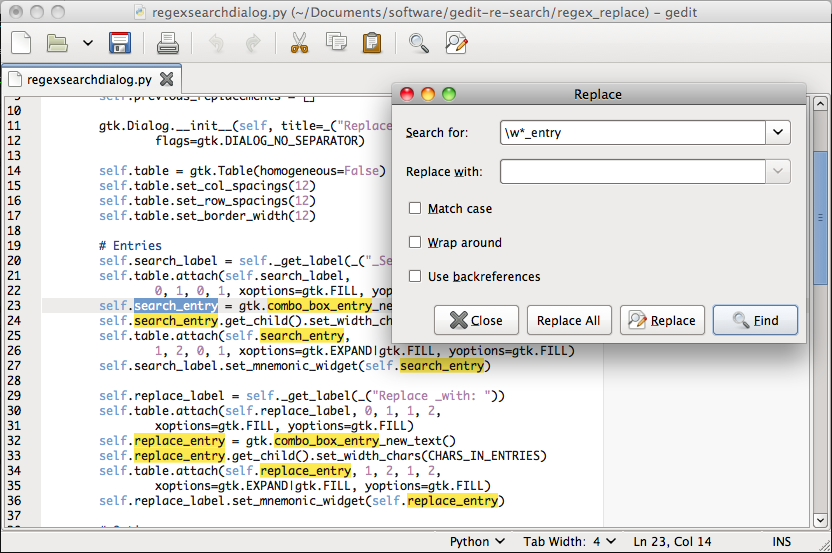Click the Close button in Replace dialog
Image resolution: width=832 pixels, height=553 pixels.
tap(476, 321)
